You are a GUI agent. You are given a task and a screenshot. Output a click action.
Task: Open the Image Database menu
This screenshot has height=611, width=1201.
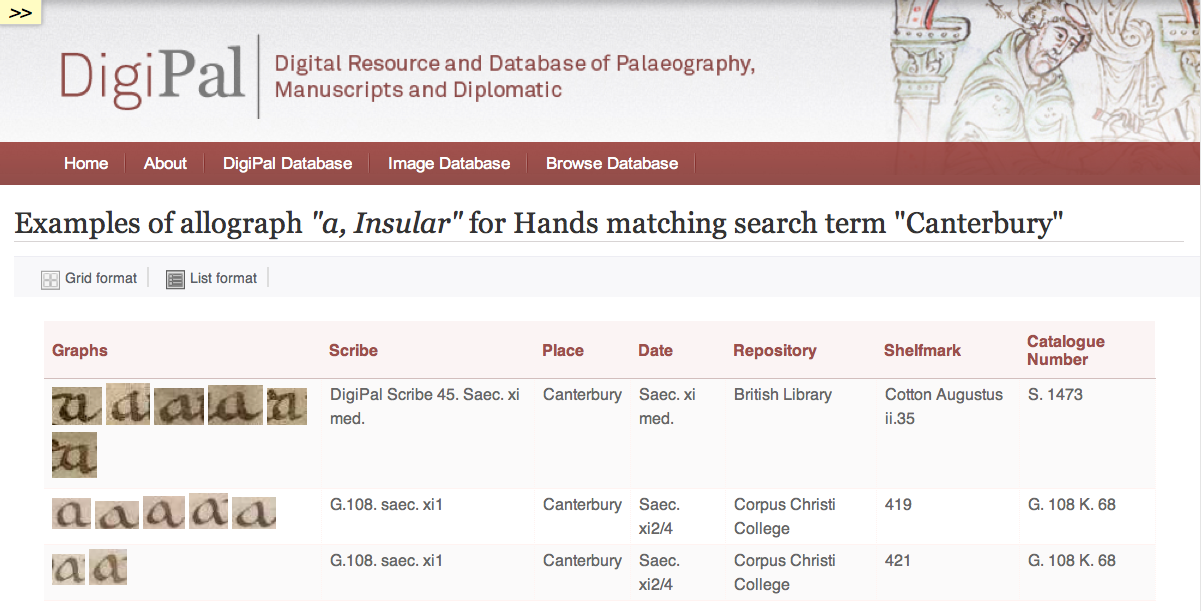[x=449, y=163]
